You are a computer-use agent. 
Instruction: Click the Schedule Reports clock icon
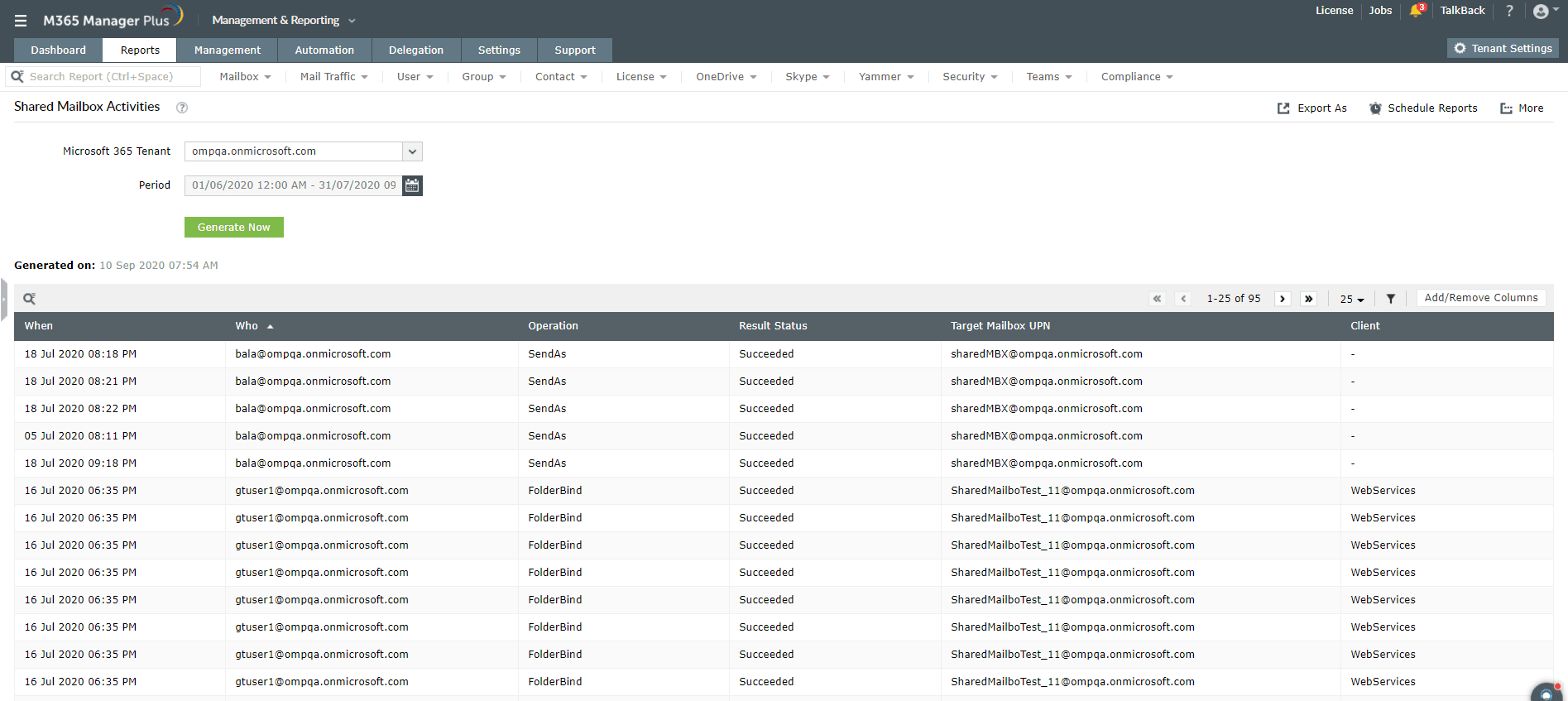tap(1375, 108)
